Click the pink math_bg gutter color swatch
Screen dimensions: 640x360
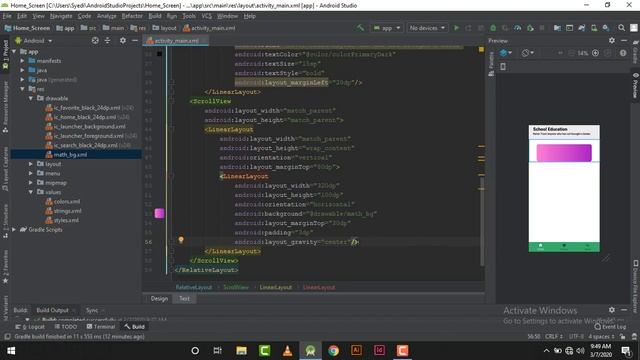click(x=159, y=213)
